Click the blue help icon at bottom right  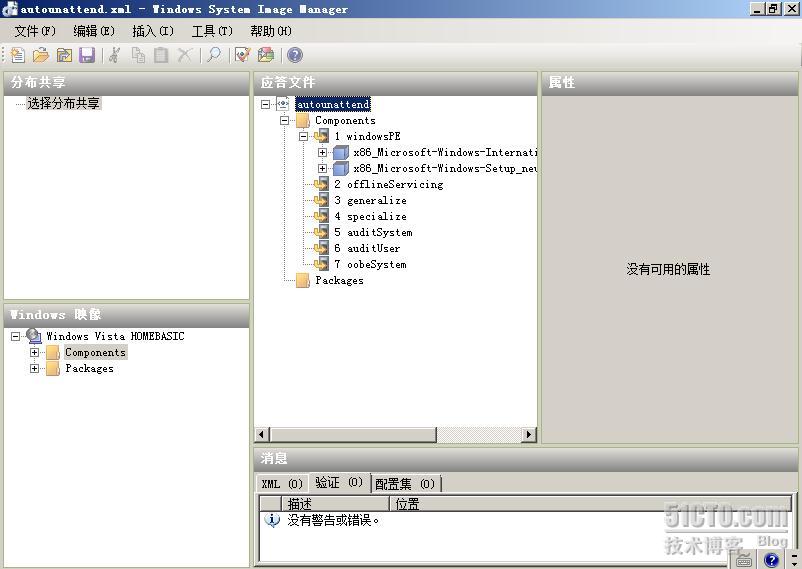pyautogui.click(x=771, y=560)
